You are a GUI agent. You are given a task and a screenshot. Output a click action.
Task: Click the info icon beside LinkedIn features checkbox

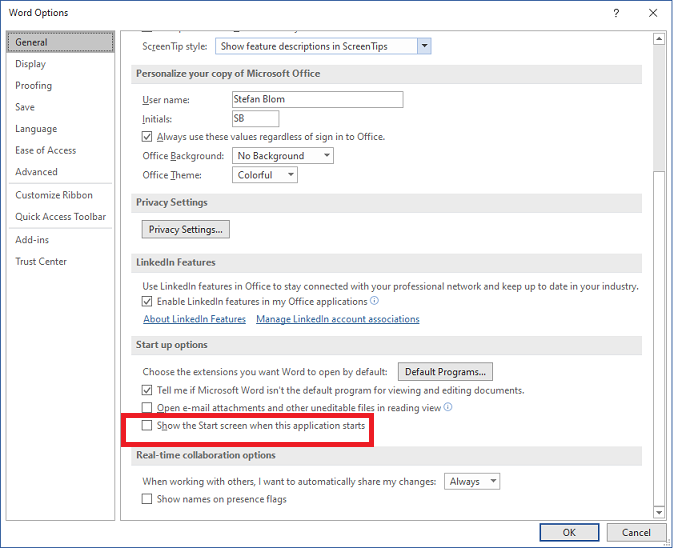click(x=374, y=301)
